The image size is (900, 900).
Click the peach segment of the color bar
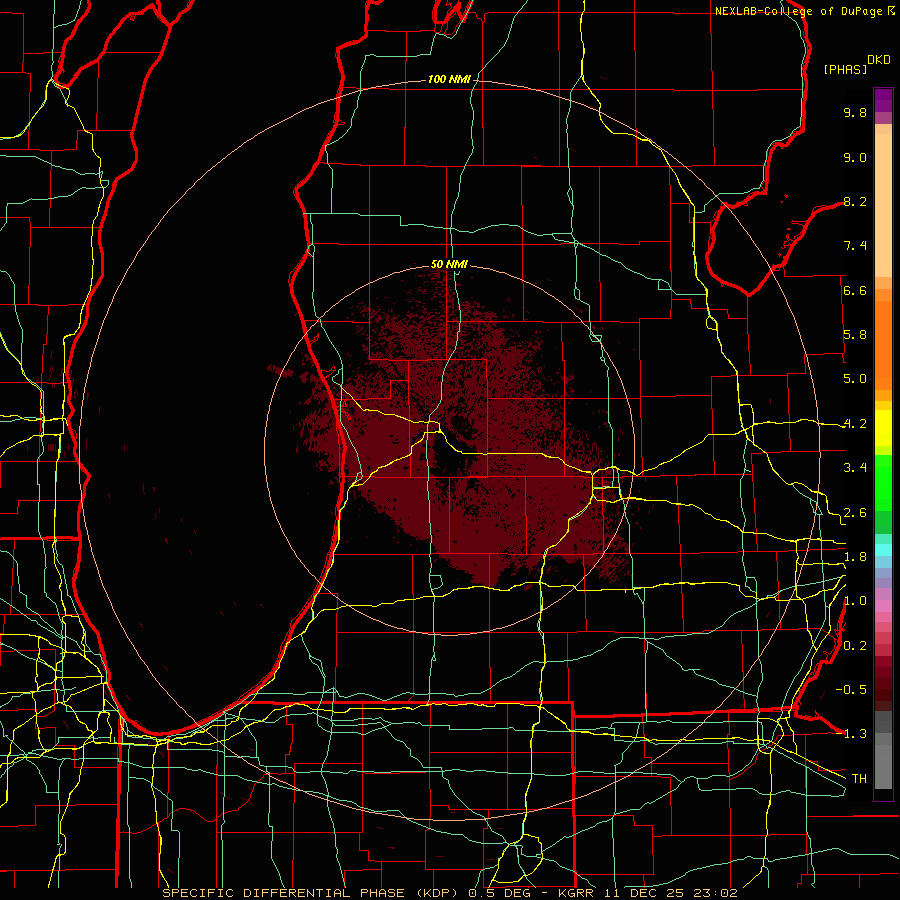883,205
